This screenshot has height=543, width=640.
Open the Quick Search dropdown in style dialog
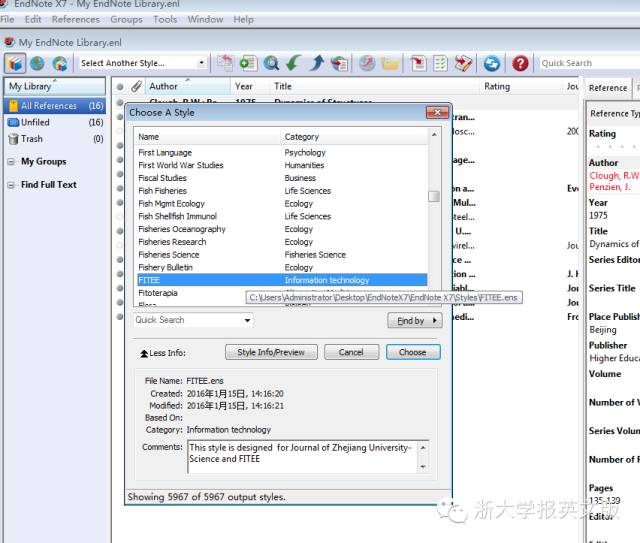(247, 320)
